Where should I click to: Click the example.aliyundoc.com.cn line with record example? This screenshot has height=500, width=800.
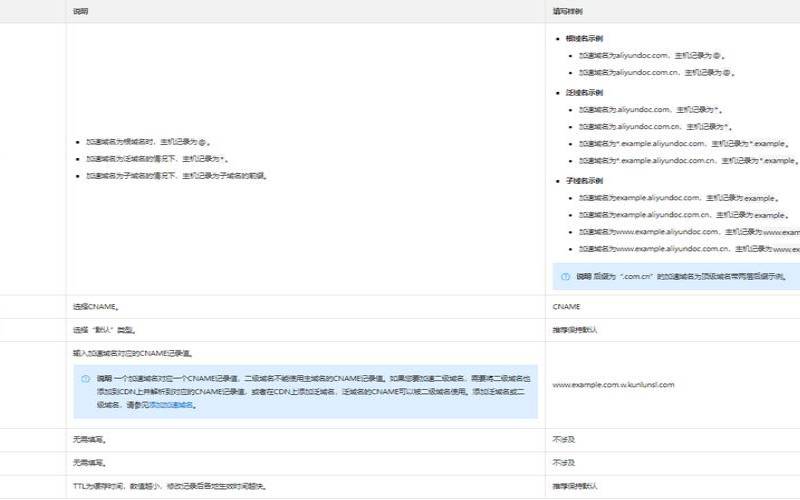click(x=684, y=215)
